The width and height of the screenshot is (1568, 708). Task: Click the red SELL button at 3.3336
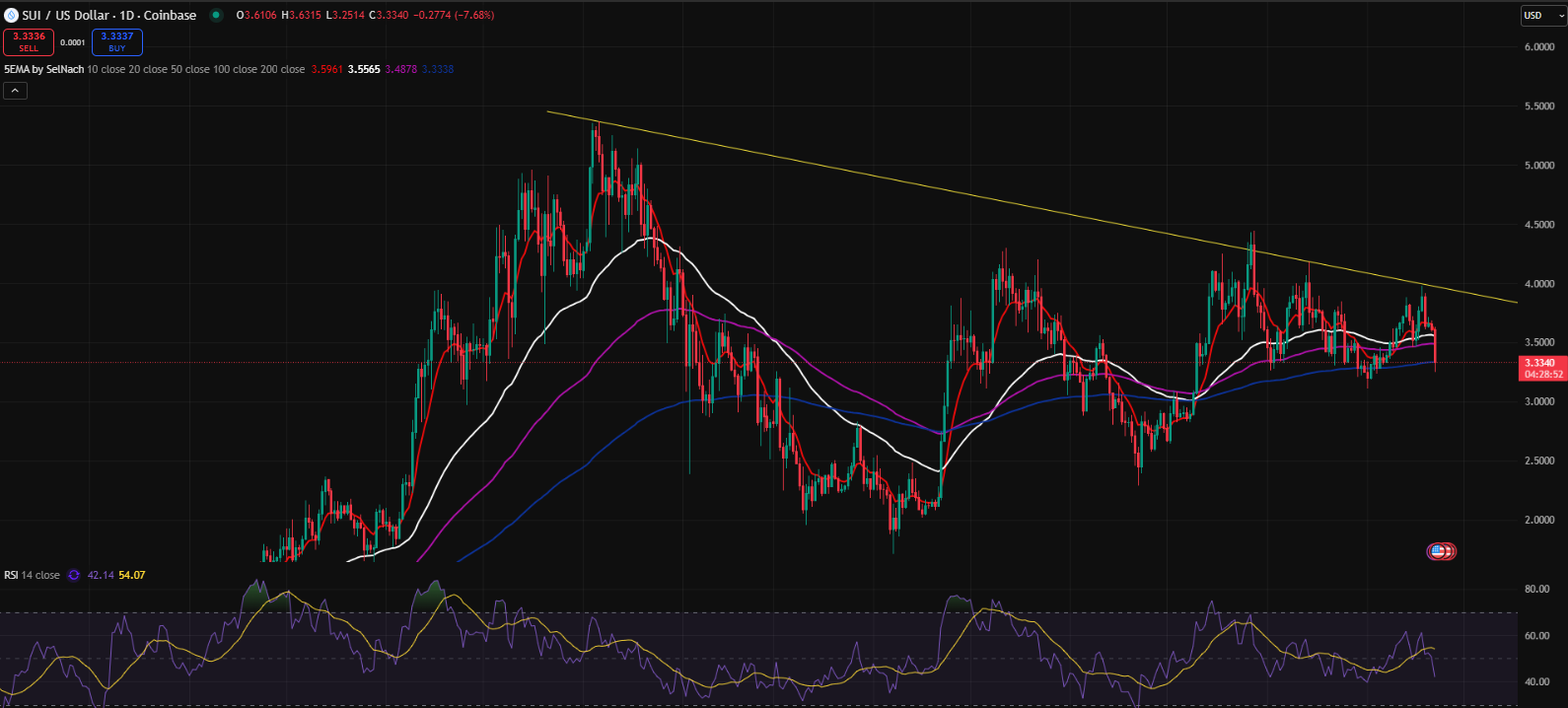point(29,41)
